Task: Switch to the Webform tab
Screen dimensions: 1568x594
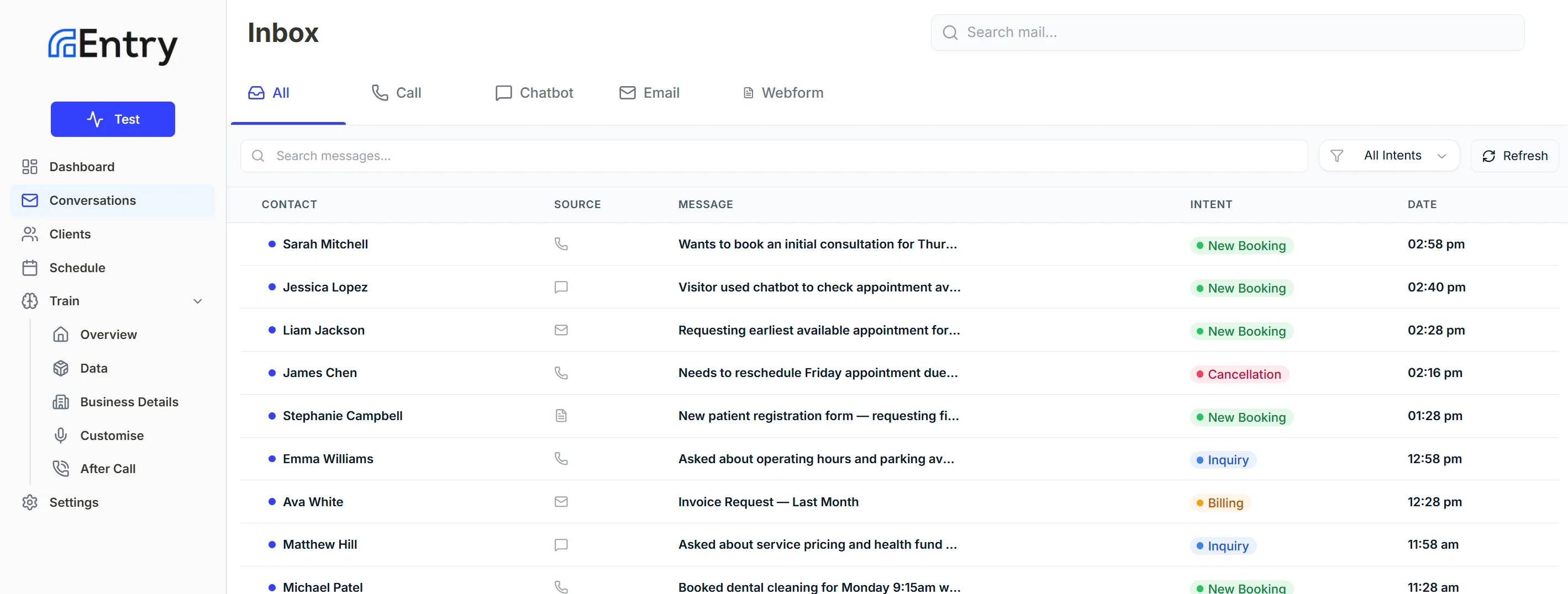Action: pyautogui.click(x=783, y=92)
